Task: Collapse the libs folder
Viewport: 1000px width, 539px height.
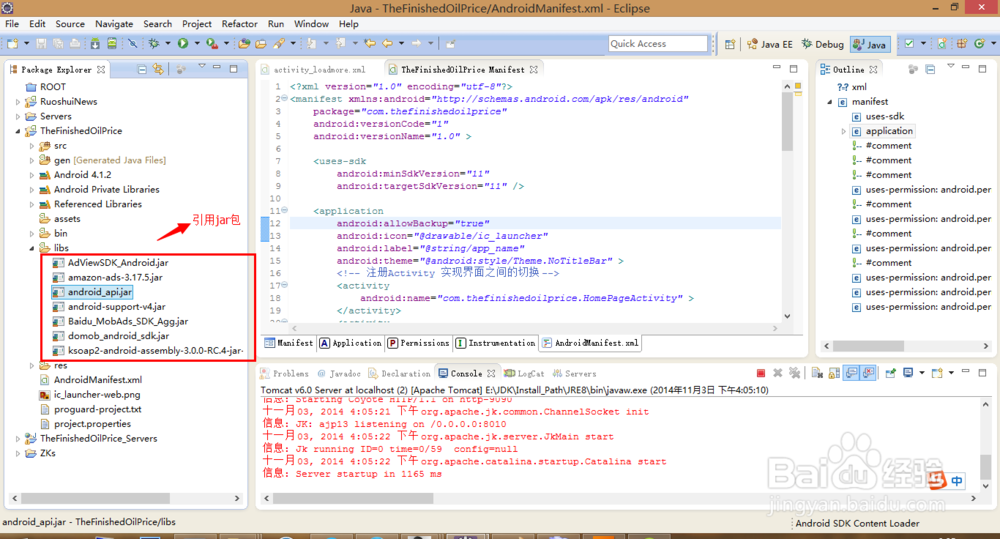Action: coord(32,248)
